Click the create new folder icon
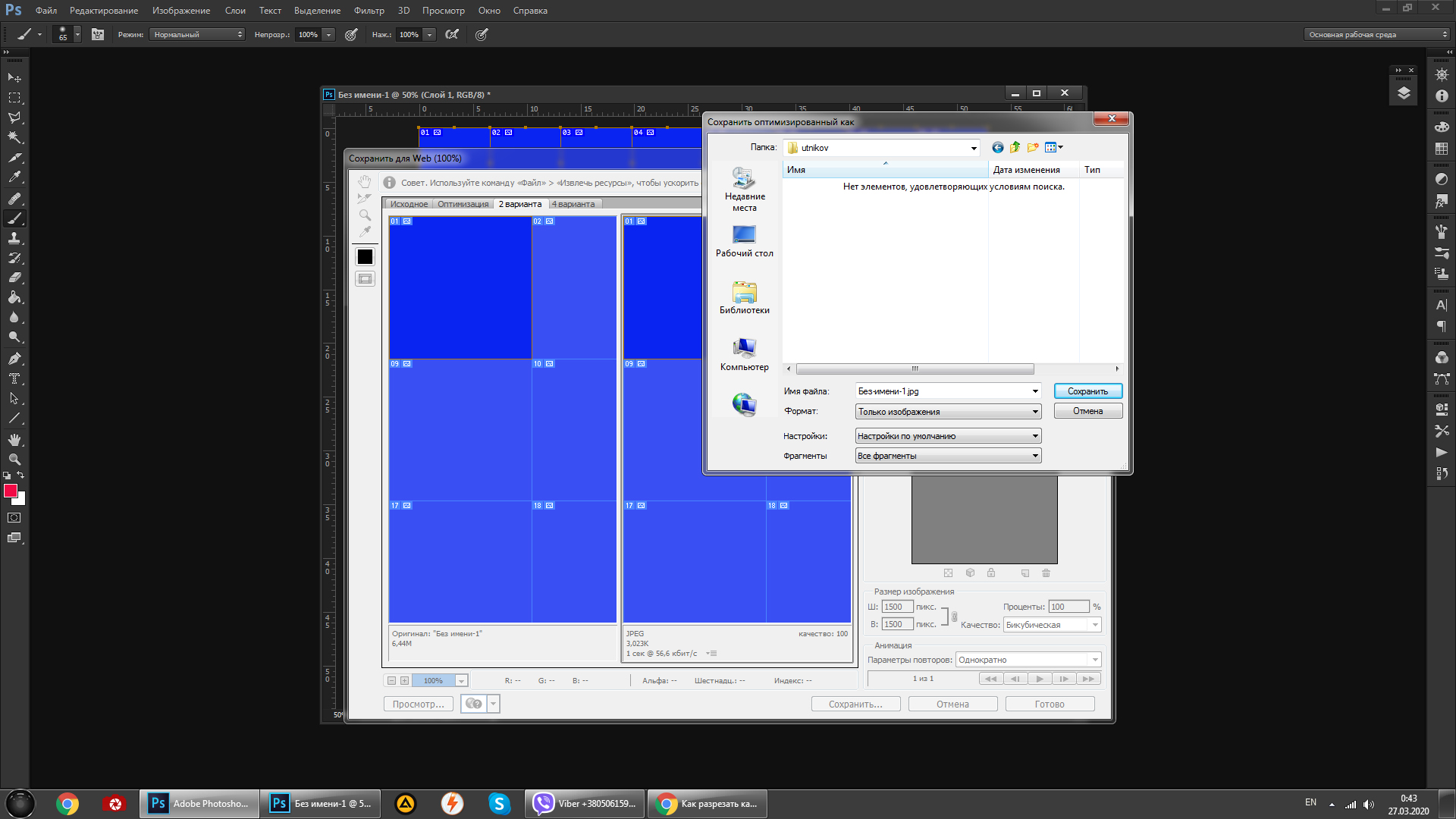The height and width of the screenshot is (819, 1456). tap(1032, 147)
